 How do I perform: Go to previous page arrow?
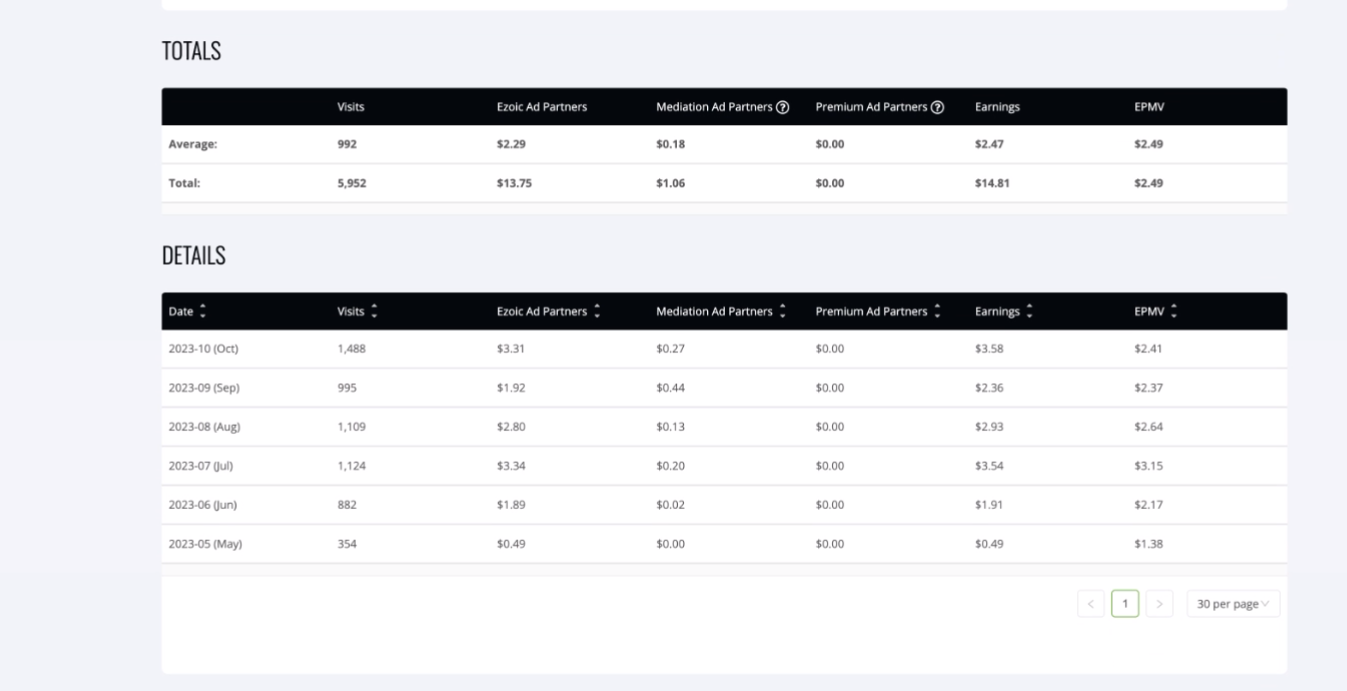coord(1091,604)
